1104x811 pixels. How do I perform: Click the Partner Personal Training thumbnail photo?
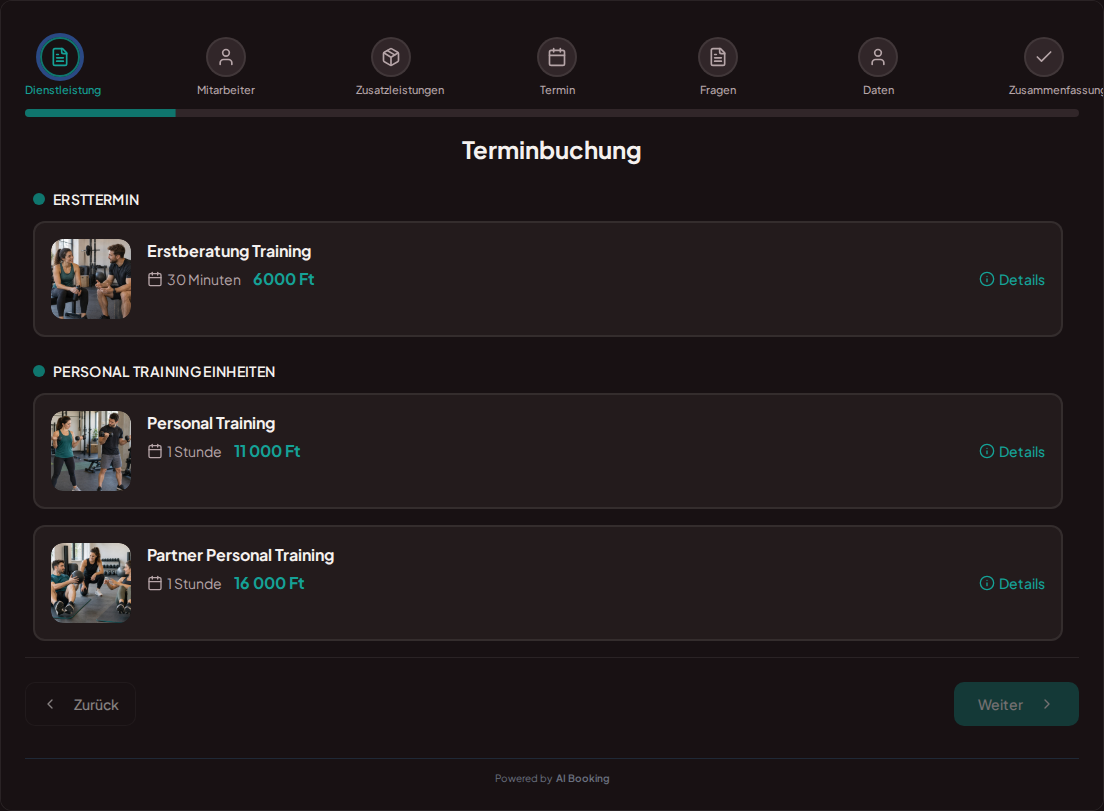91,582
